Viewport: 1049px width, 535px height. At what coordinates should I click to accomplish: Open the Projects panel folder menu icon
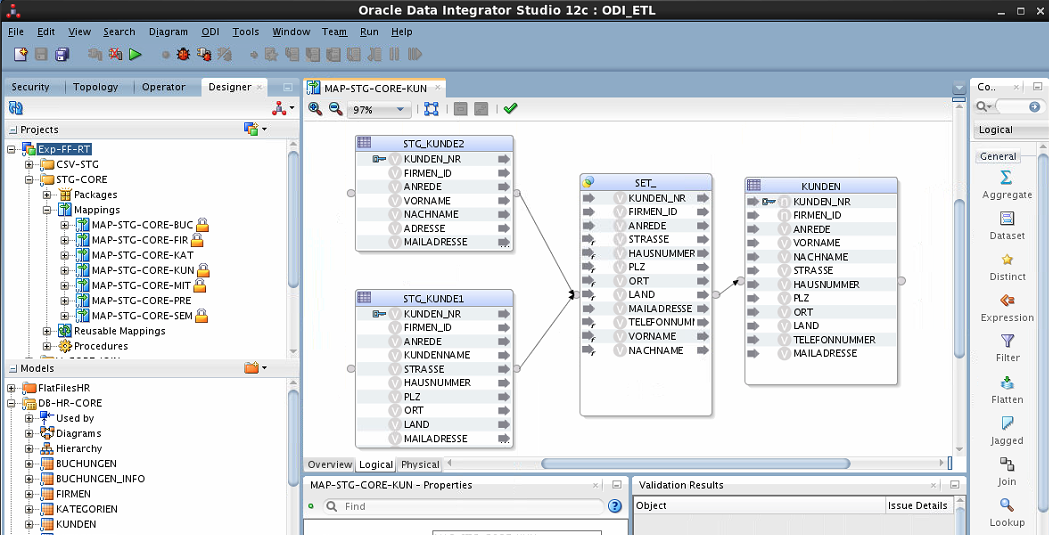point(256,129)
